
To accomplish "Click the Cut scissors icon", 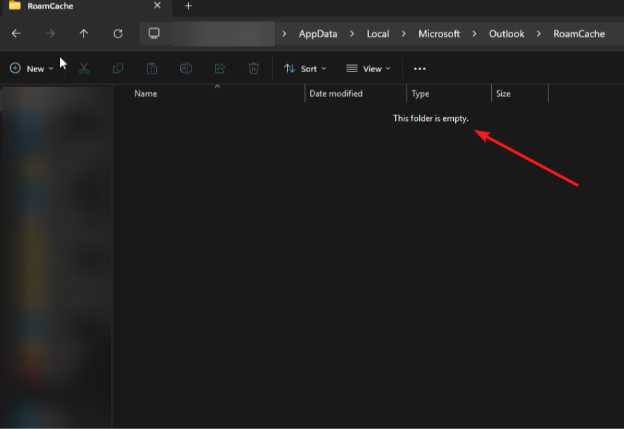I will click(x=85, y=69).
